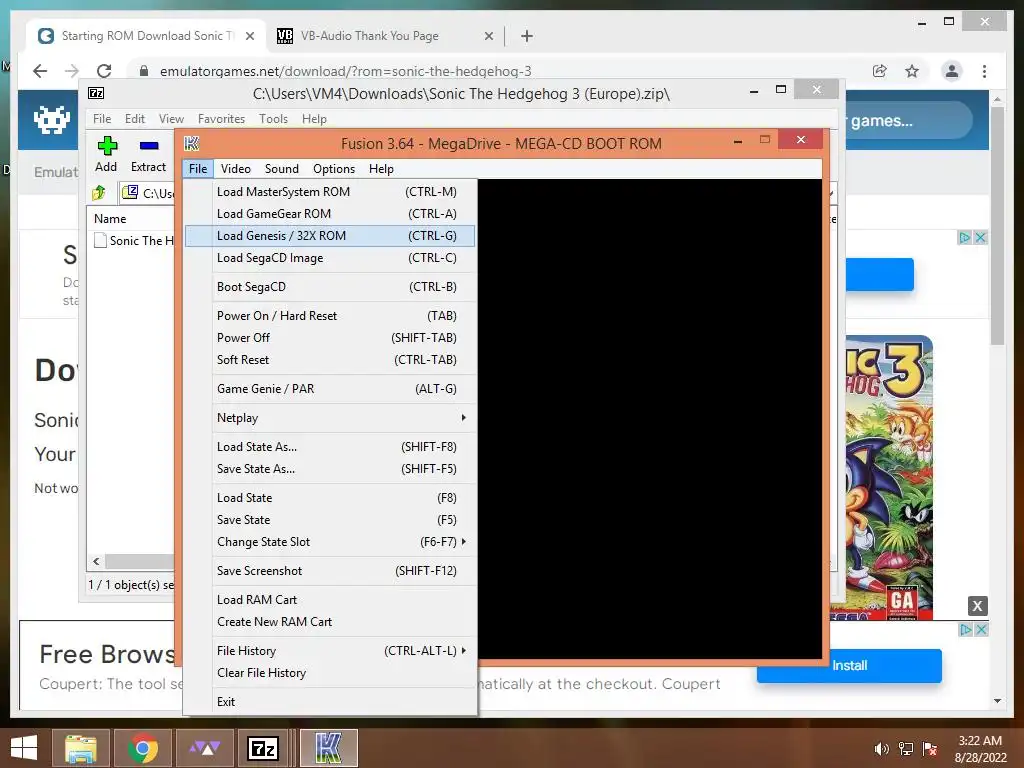Switch to 7-Zip in the taskbar

tap(263, 748)
